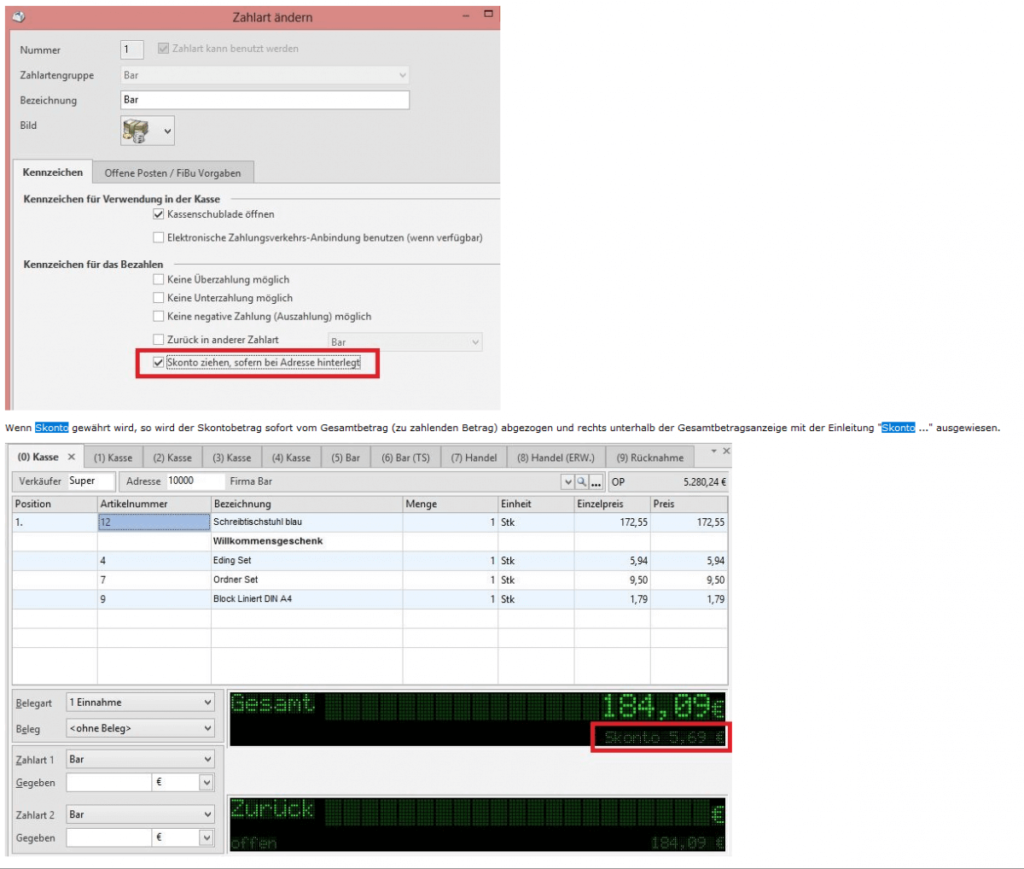This screenshot has height=869, width=1024.
Task: Click the Bezeichnung text field
Action: [264, 100]
